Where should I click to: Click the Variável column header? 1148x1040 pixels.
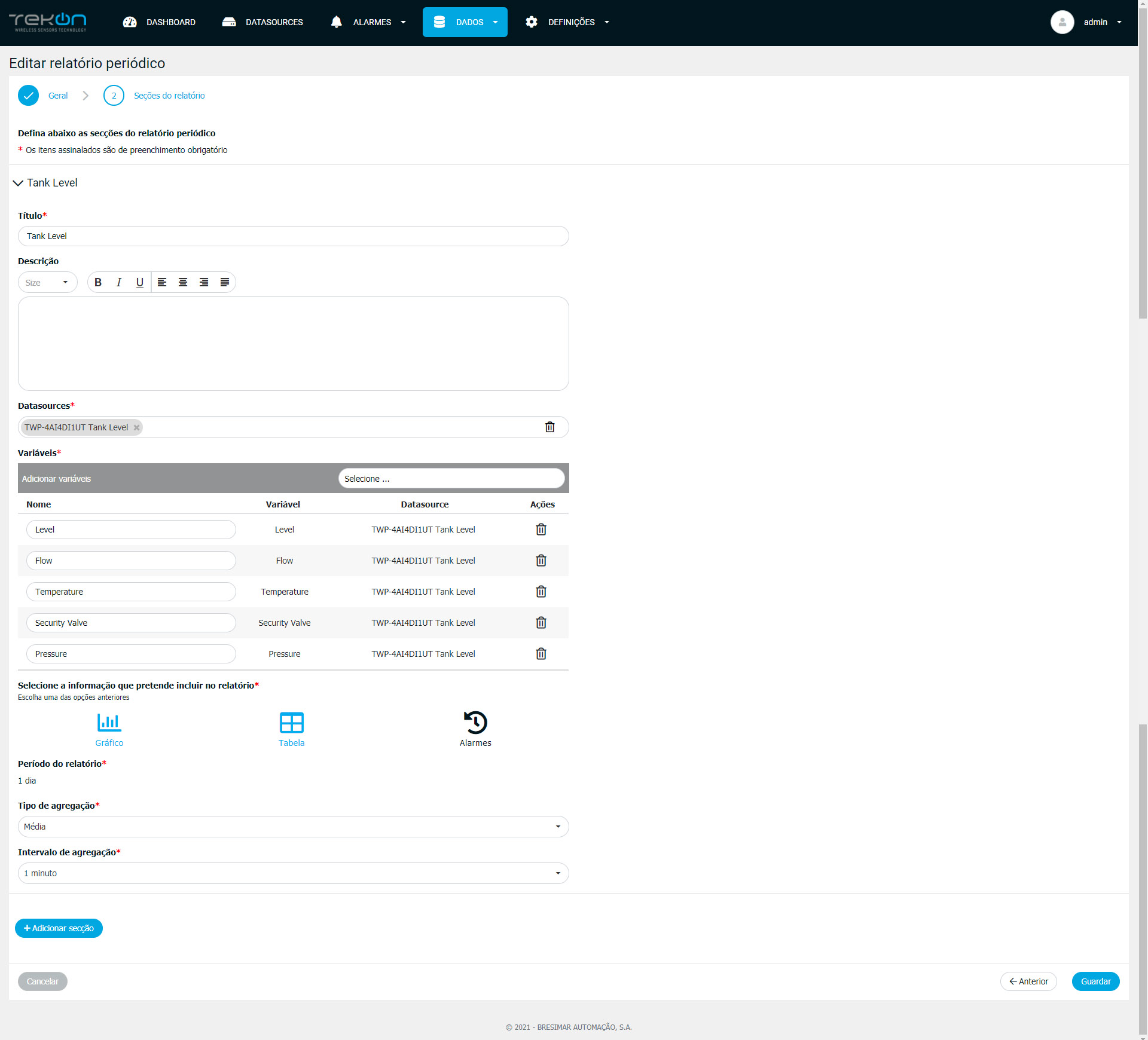click(283, 504)
